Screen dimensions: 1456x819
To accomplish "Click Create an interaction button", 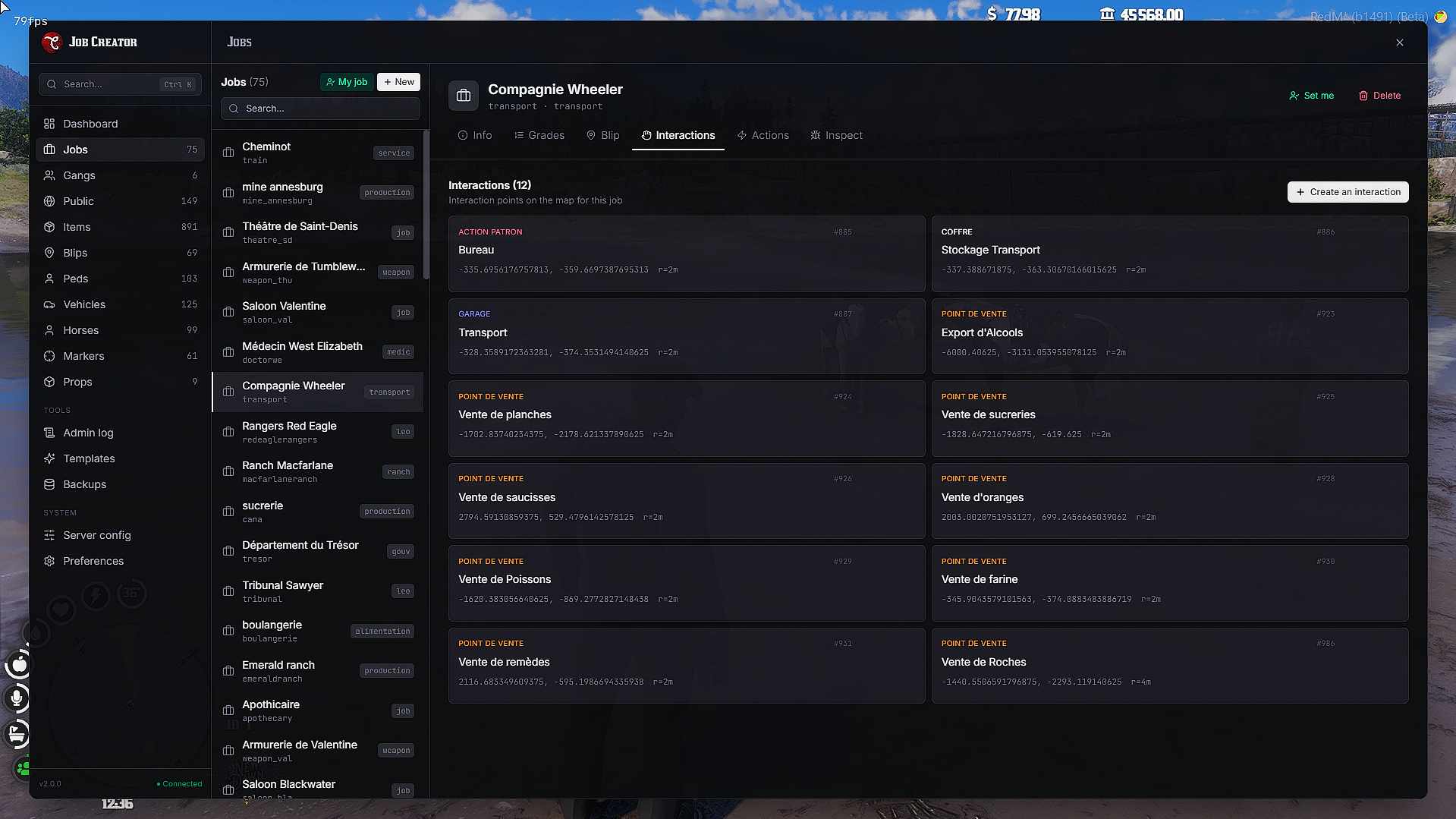I will coord(1348,192).
